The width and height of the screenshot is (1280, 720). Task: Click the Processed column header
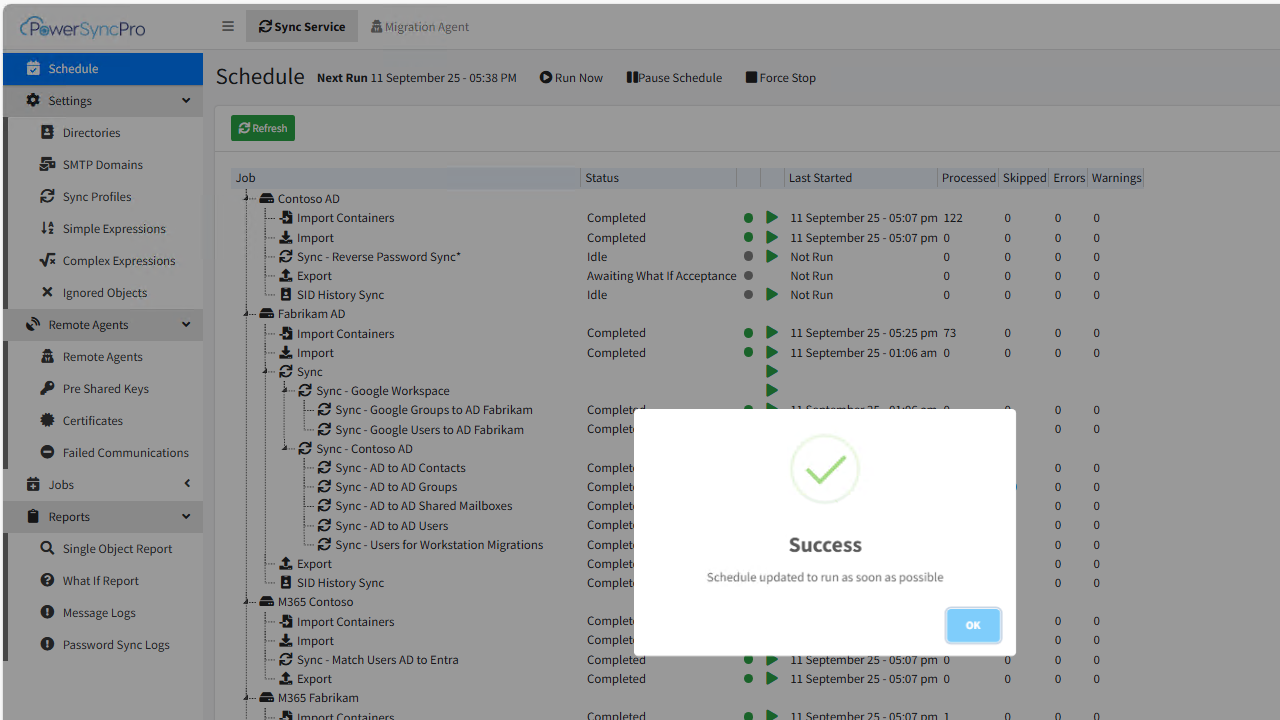[x=968, y=178]
